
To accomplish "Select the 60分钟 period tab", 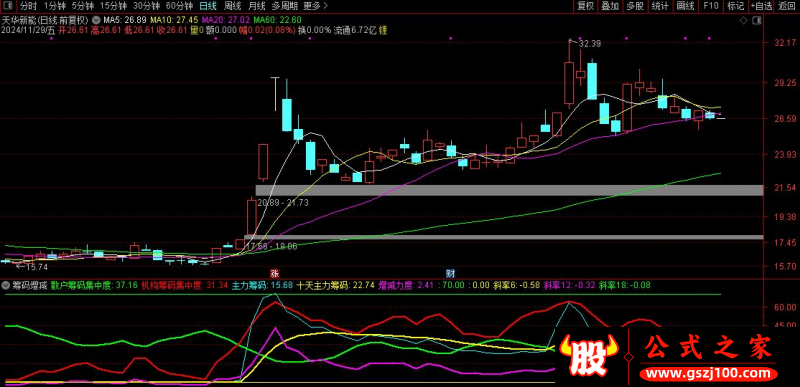I will click(x=180, y=6).
